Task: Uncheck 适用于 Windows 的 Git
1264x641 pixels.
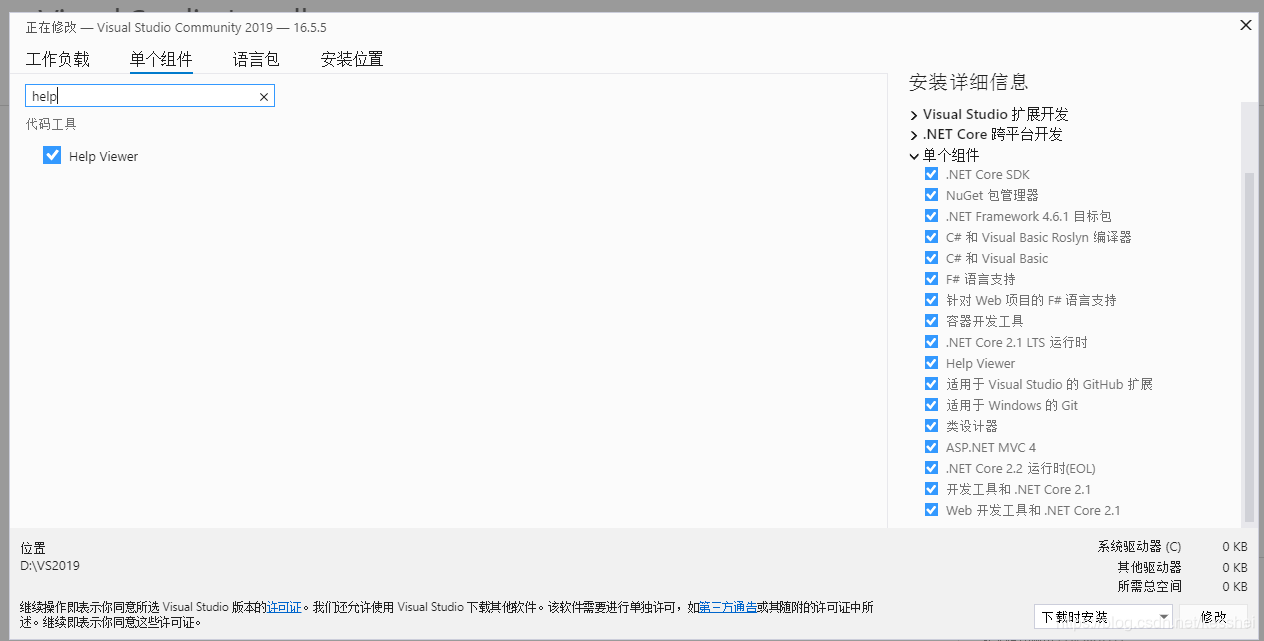Action: coord(932,405)
